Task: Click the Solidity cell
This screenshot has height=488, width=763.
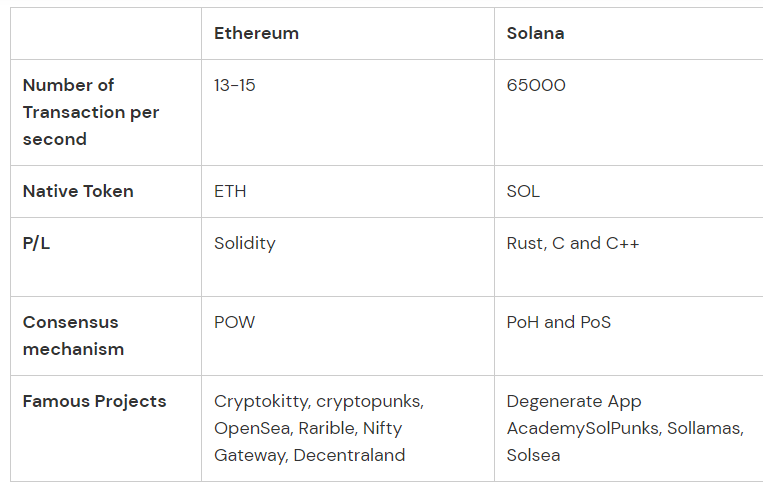Action: point(245,243)
